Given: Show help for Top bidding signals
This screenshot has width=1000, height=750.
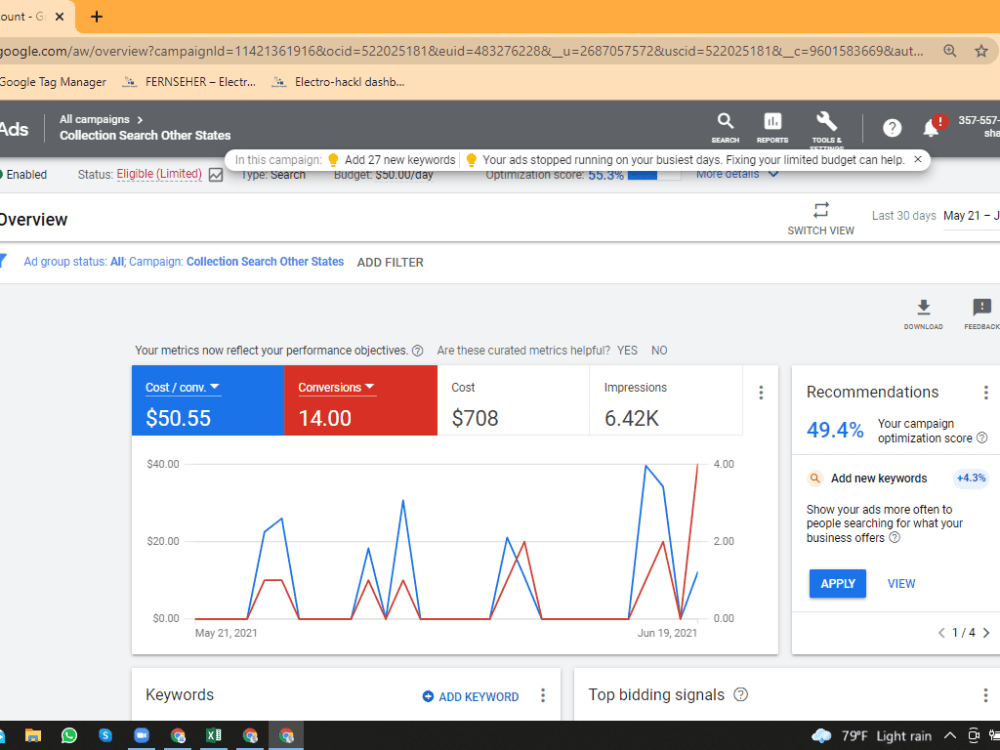Looking at the screenshot, I should pyautogui.click(x=740, y=695).
